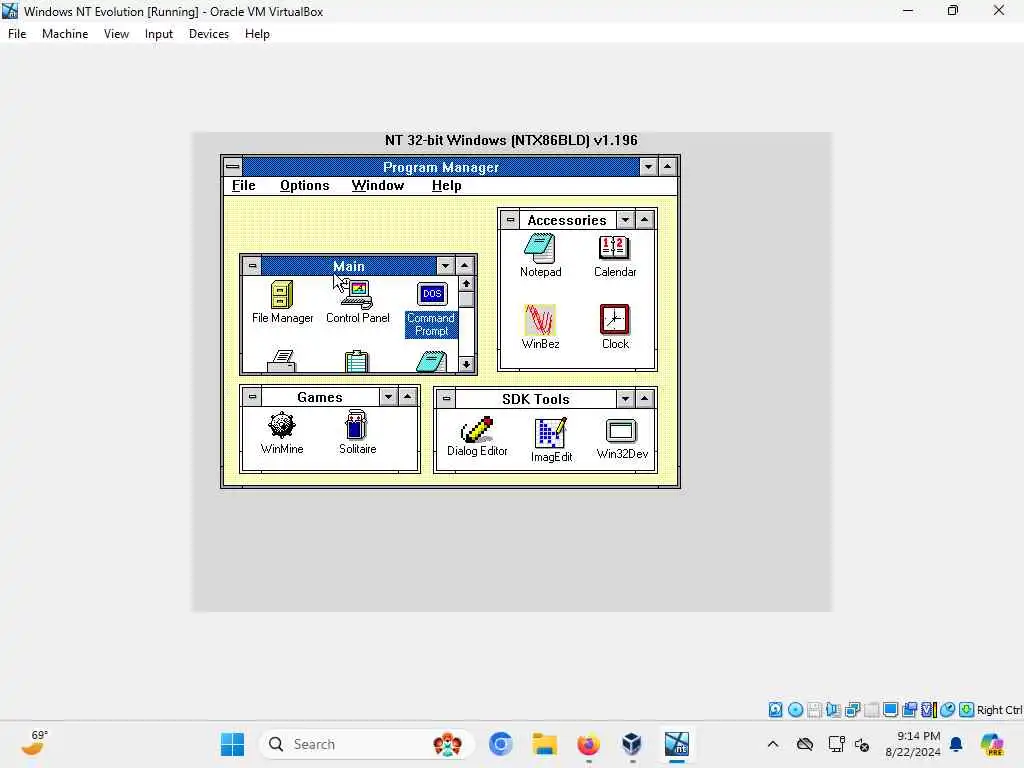Show hidden system tray icons
The width and height of the screenshot is (1024, 768).
(x=773, y=744)
